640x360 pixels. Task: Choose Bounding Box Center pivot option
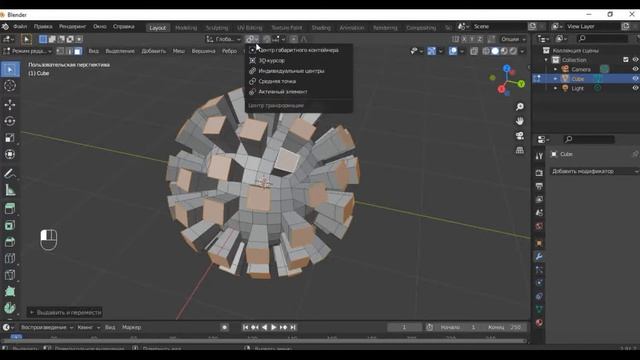point(299,50)
